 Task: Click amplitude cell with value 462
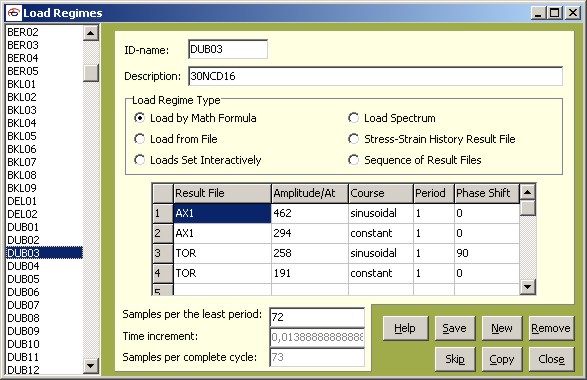point(310,213)
